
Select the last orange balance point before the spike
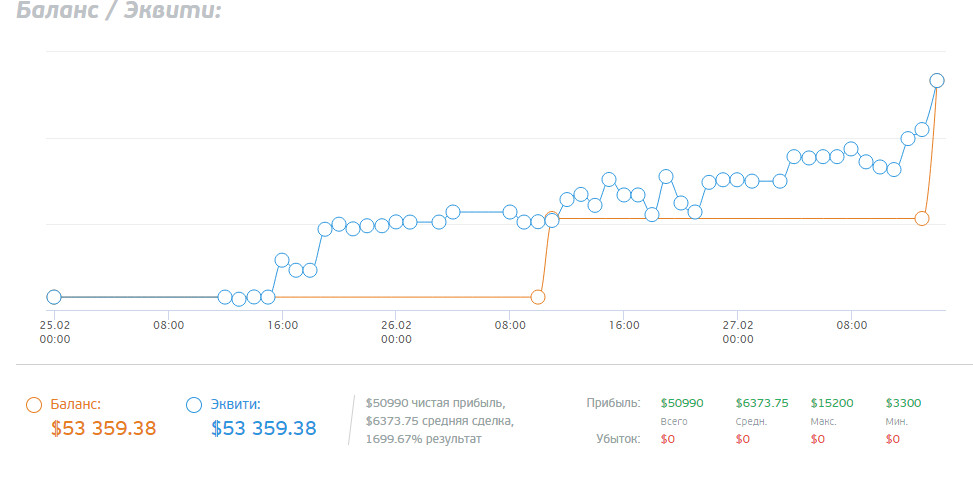pos(922,218)
